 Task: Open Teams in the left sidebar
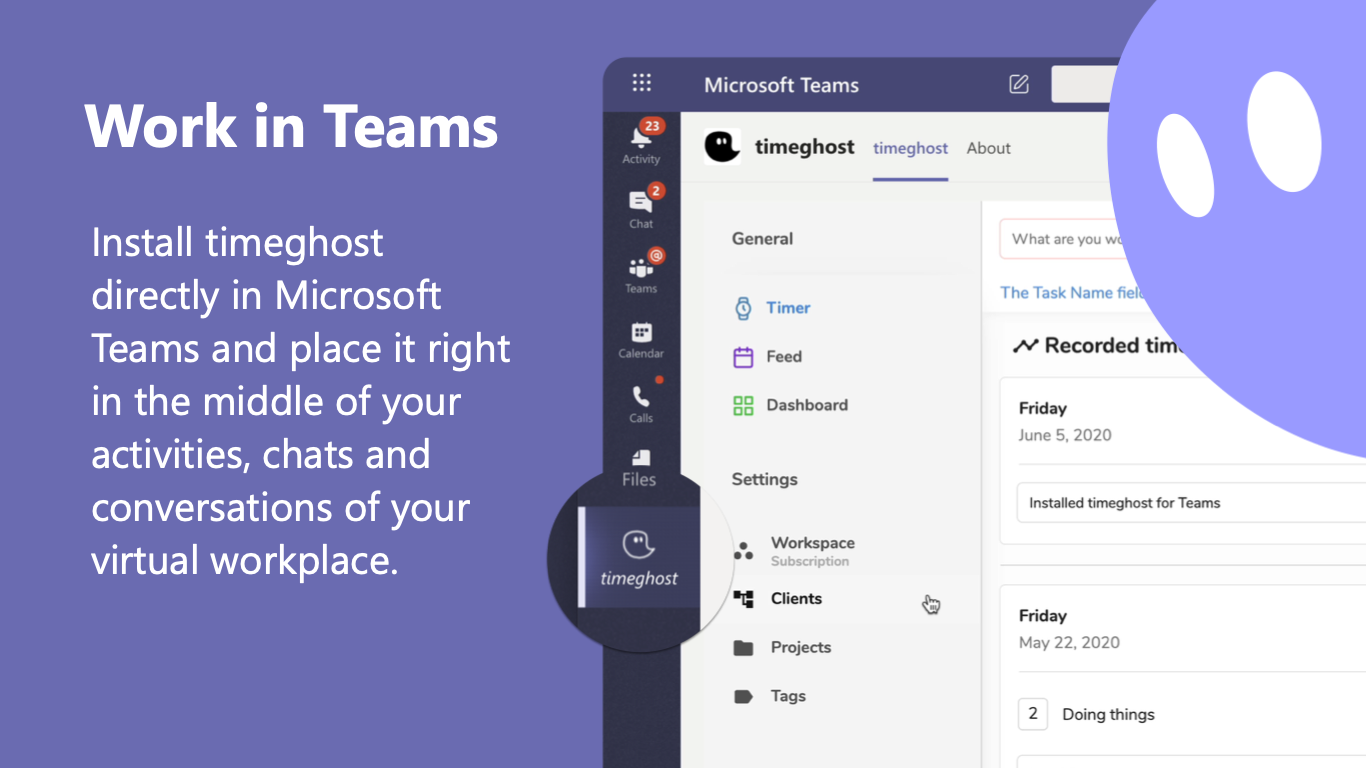642,273
